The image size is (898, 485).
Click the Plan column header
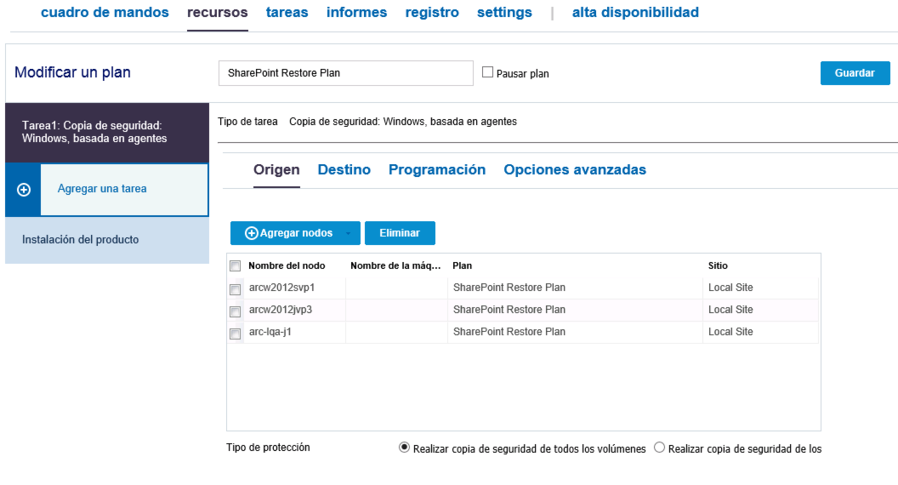[x=462, y=266]
